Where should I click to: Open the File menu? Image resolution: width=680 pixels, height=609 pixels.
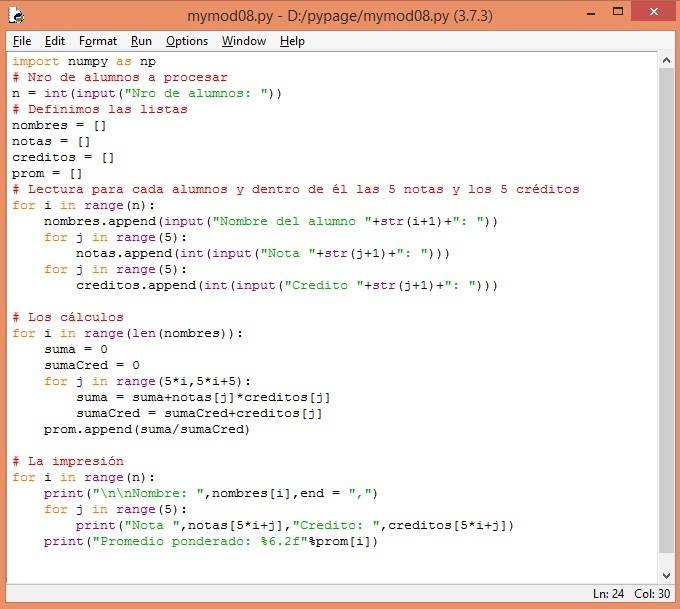22,41
